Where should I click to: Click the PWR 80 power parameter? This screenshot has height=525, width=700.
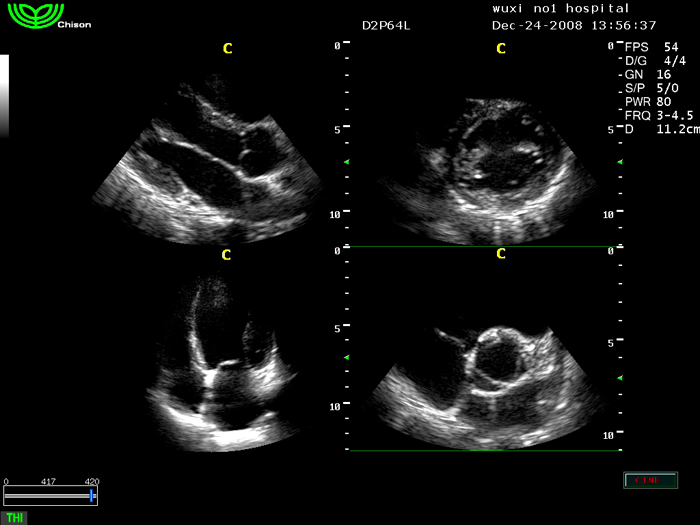648,102
